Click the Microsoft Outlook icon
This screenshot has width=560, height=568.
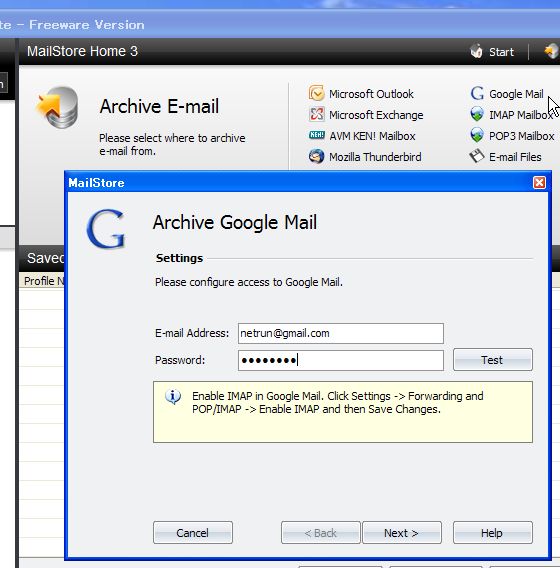(x=316, y=93)
